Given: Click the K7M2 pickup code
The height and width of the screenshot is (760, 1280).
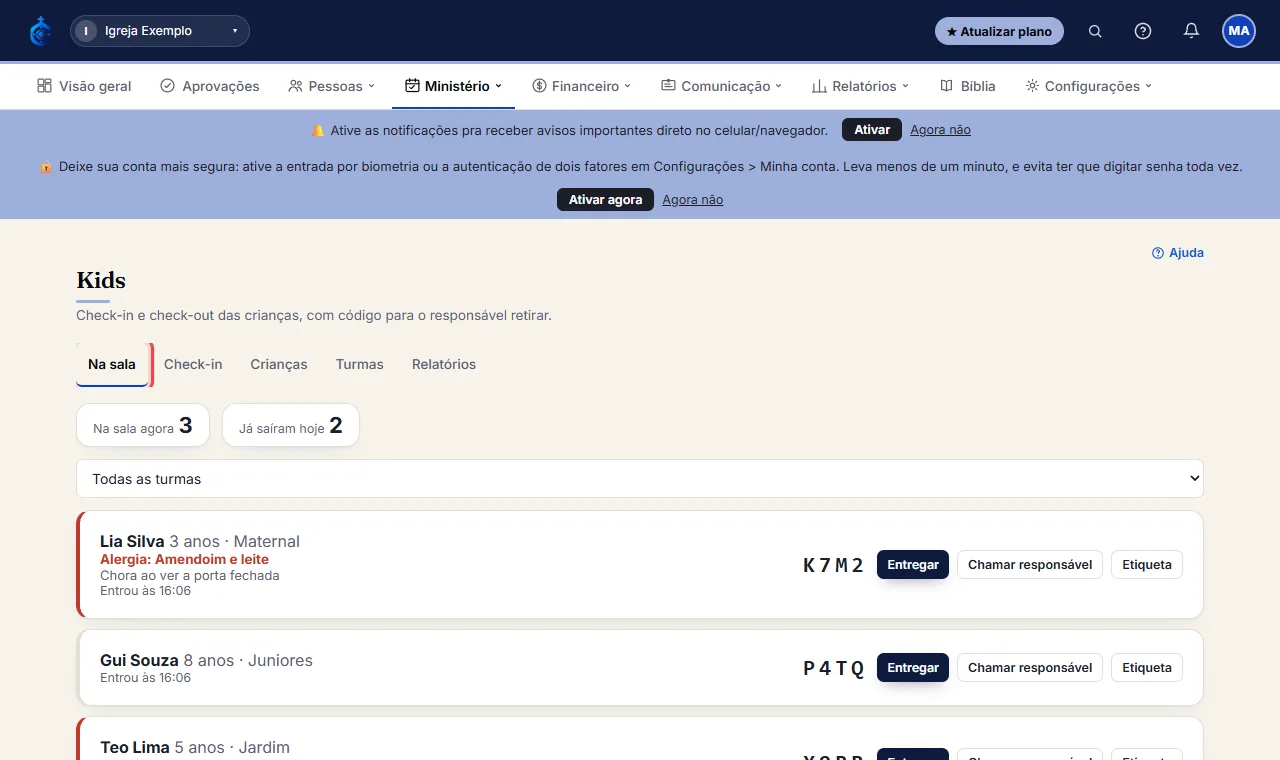Looking at the screenshot, I should point(834,565).
